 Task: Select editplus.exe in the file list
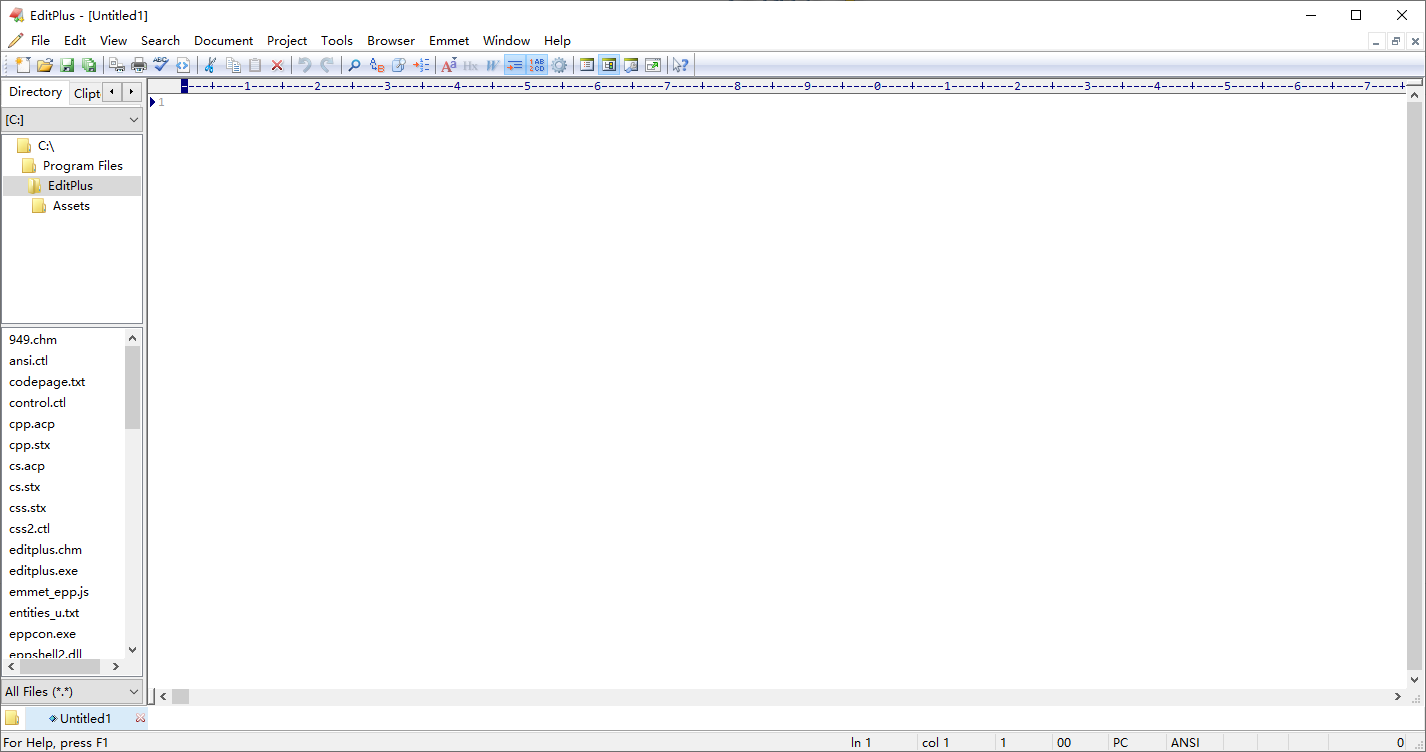[43, 571]
